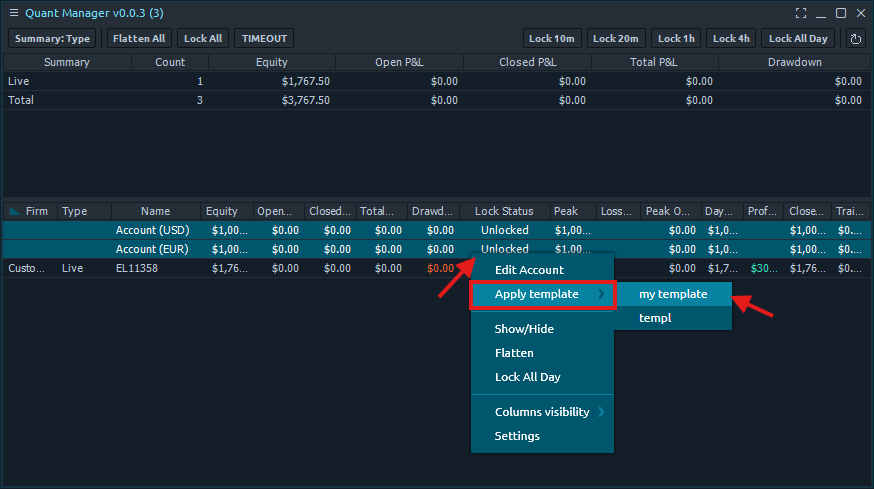
Task: Expand the Columns visibility submenu
Action: (x=541, y=412)
